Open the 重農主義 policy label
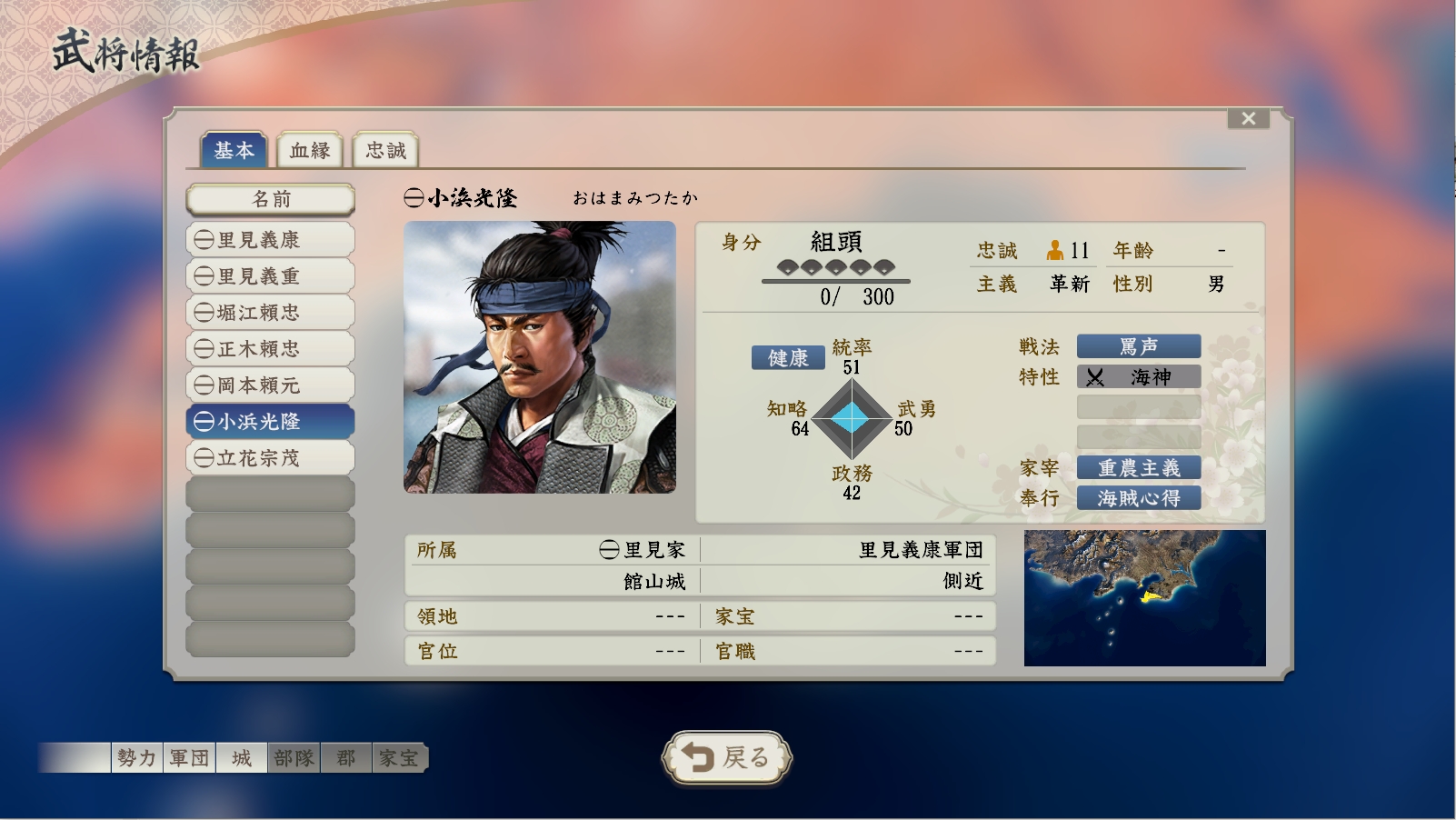The image size is (1456, 820). tap(1139, 468)
